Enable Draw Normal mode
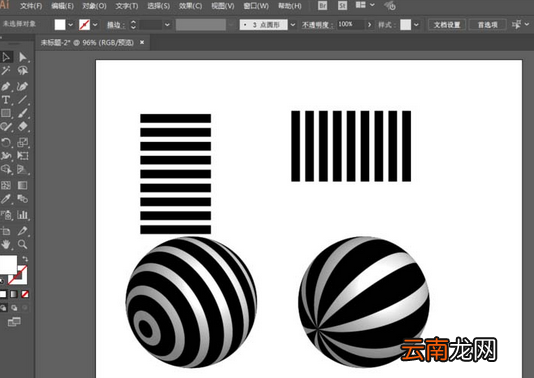Viewport: 534px width, 378px height. (x=3, y=308)
